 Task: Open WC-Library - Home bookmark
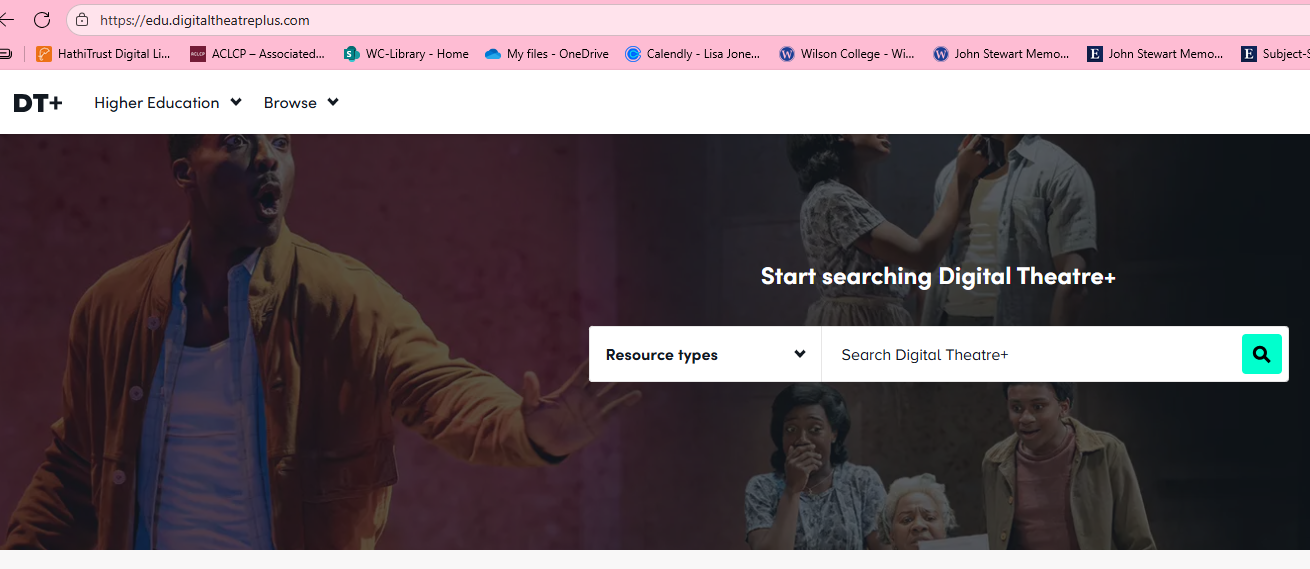pyautogui.click(x=406, y=54)
